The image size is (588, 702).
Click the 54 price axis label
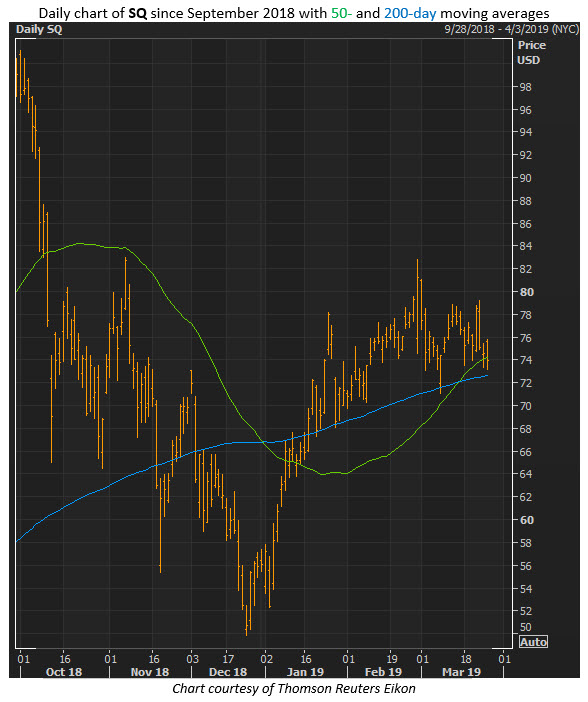(x=525, y=589)
